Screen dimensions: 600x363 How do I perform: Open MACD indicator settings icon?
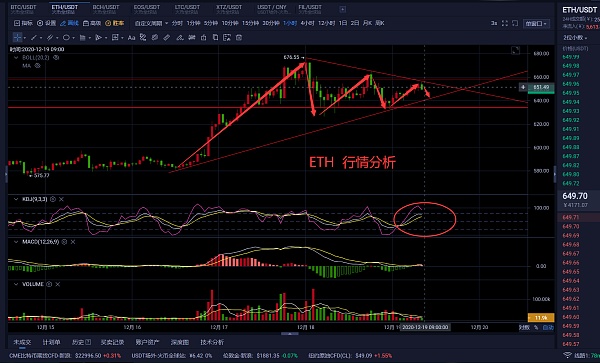pyautogui.click(x=64, y=242)
